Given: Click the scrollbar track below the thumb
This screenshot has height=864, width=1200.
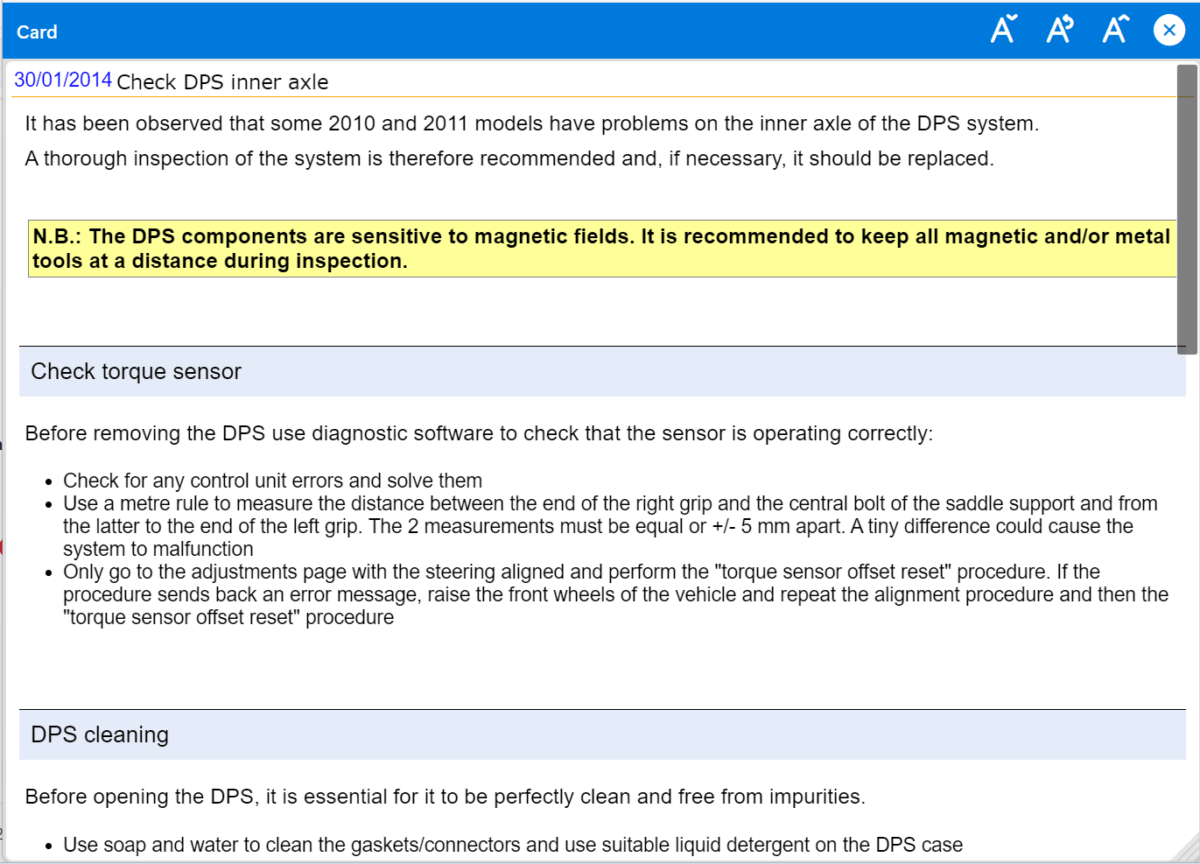Looking at the screenshot, I should [1187, 600].
